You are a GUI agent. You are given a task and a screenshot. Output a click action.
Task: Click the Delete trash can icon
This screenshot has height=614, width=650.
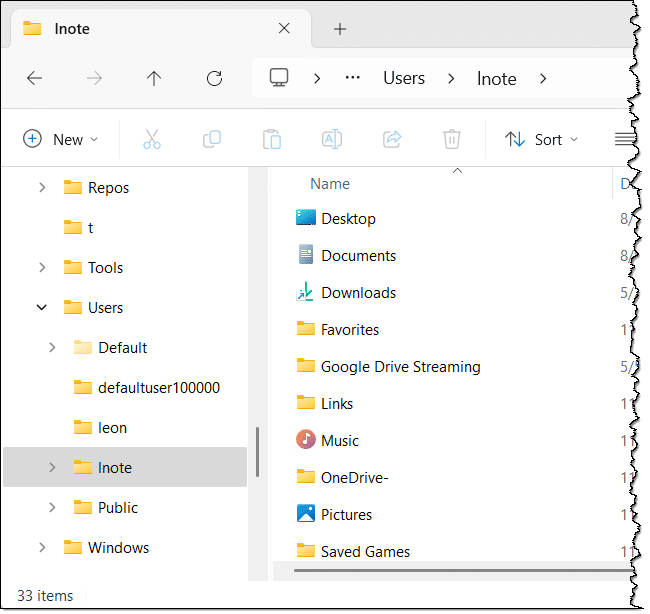point(452,139)
